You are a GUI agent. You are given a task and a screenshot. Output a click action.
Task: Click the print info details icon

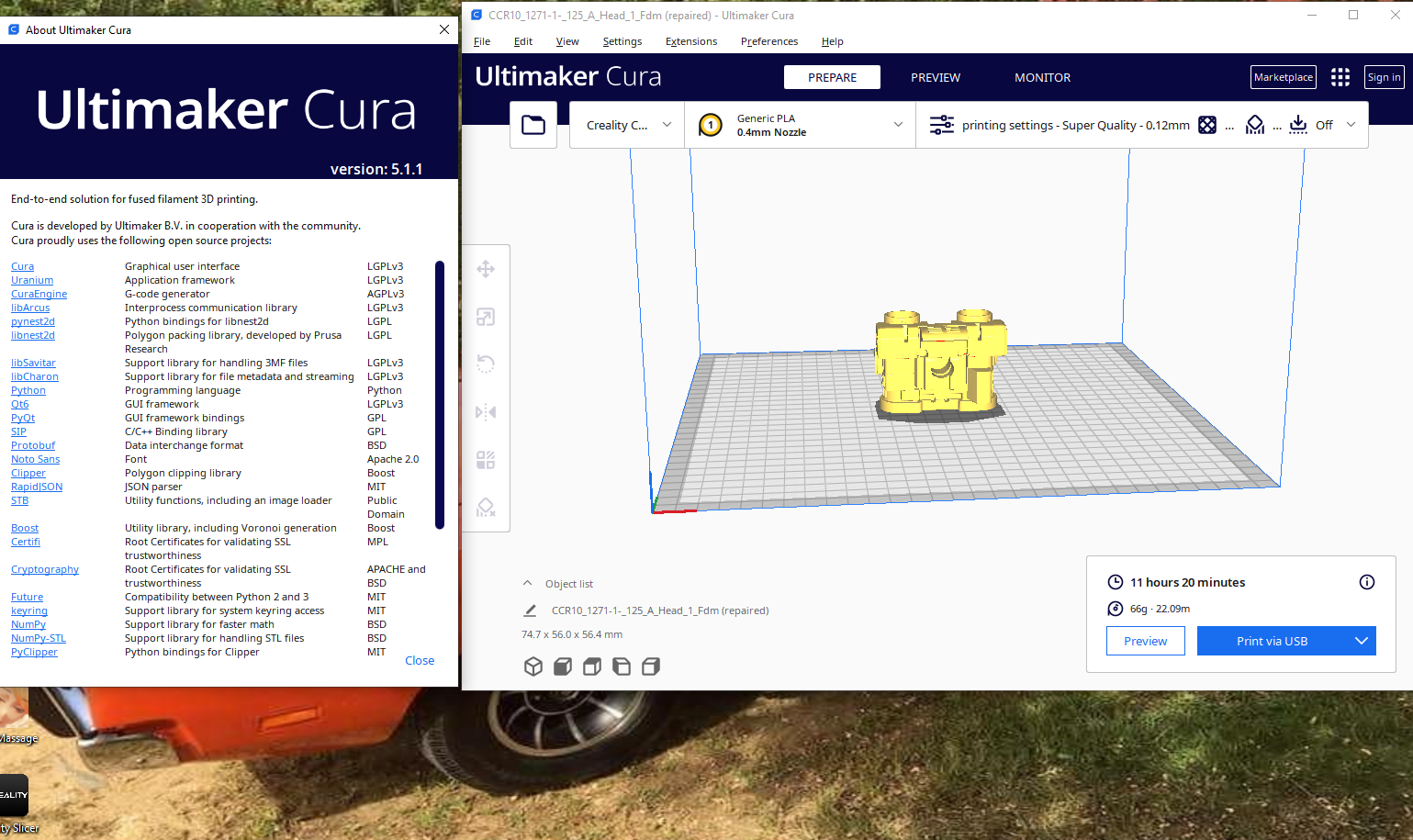pyautogui.click(x=1367, y=582)
